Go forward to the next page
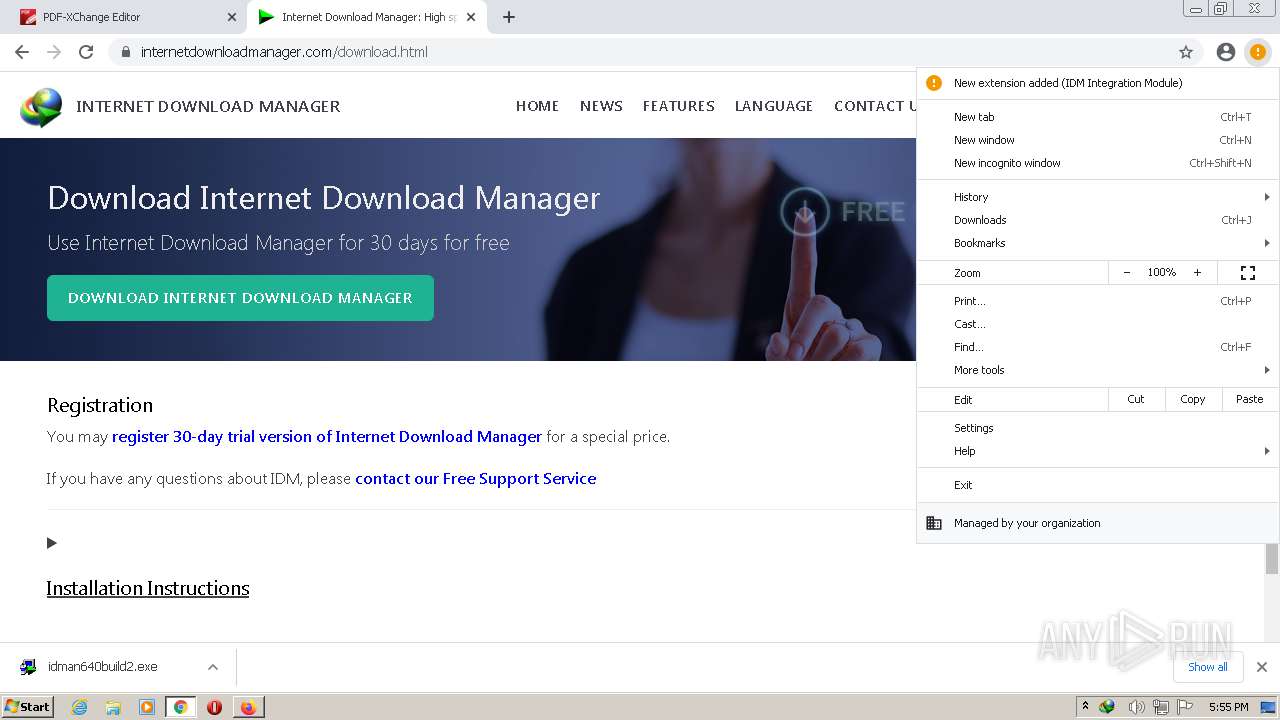The height and width of the screenshot is (720, 1280). click(54, 52)
